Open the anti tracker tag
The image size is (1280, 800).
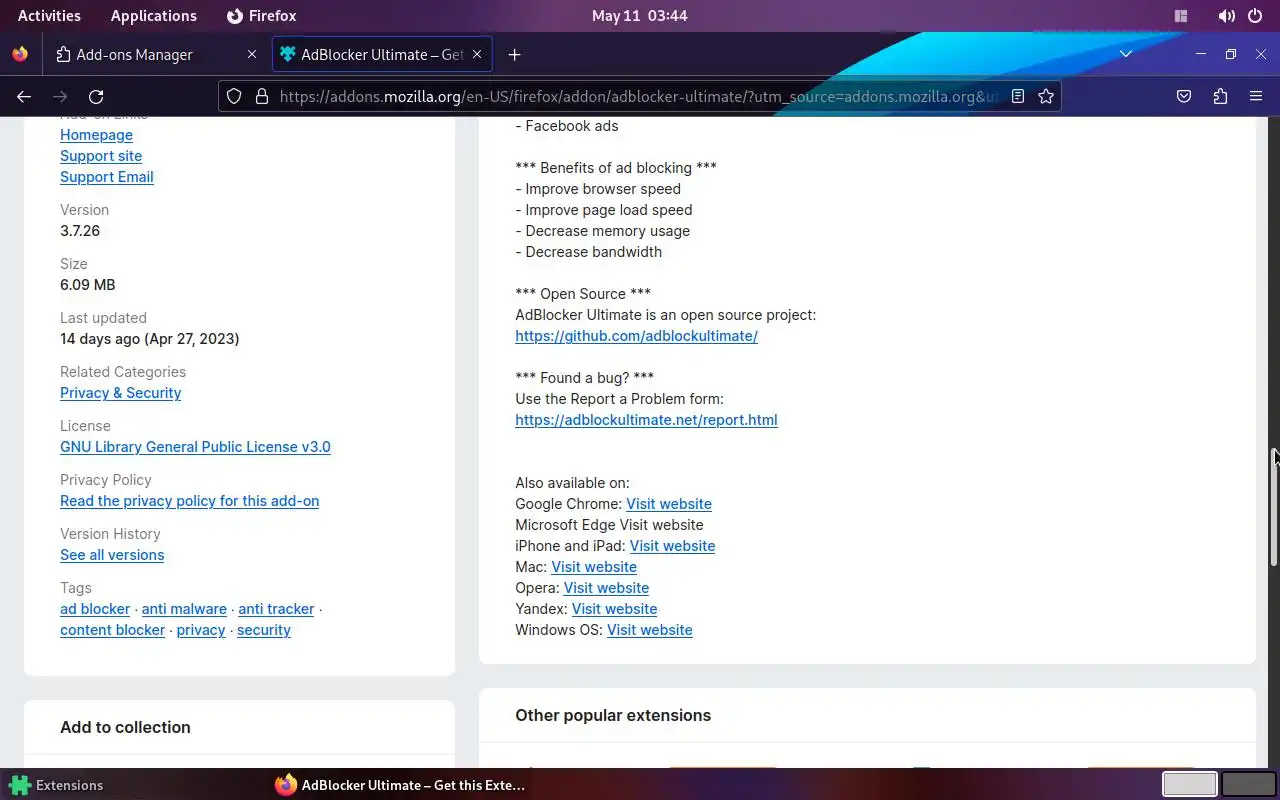(x=276, y=609)
